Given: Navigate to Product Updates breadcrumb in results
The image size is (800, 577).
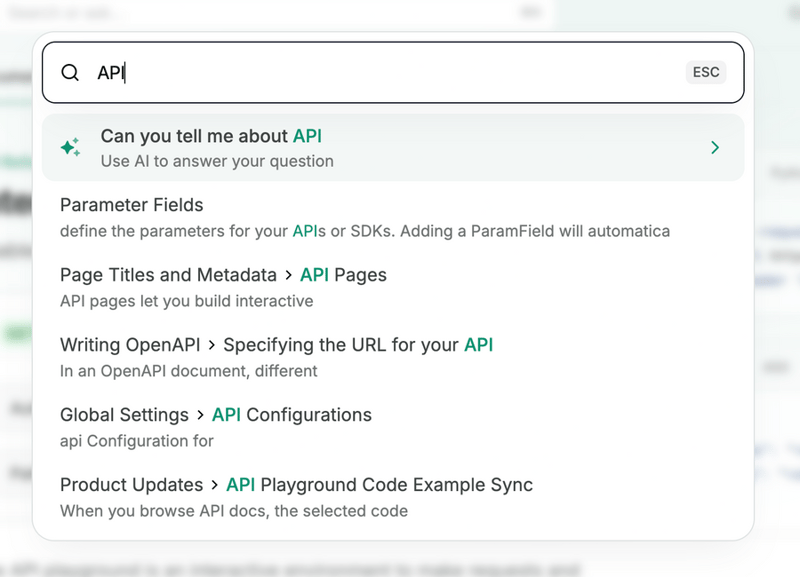Looking at the screenshot, I should tap(131, 485).
